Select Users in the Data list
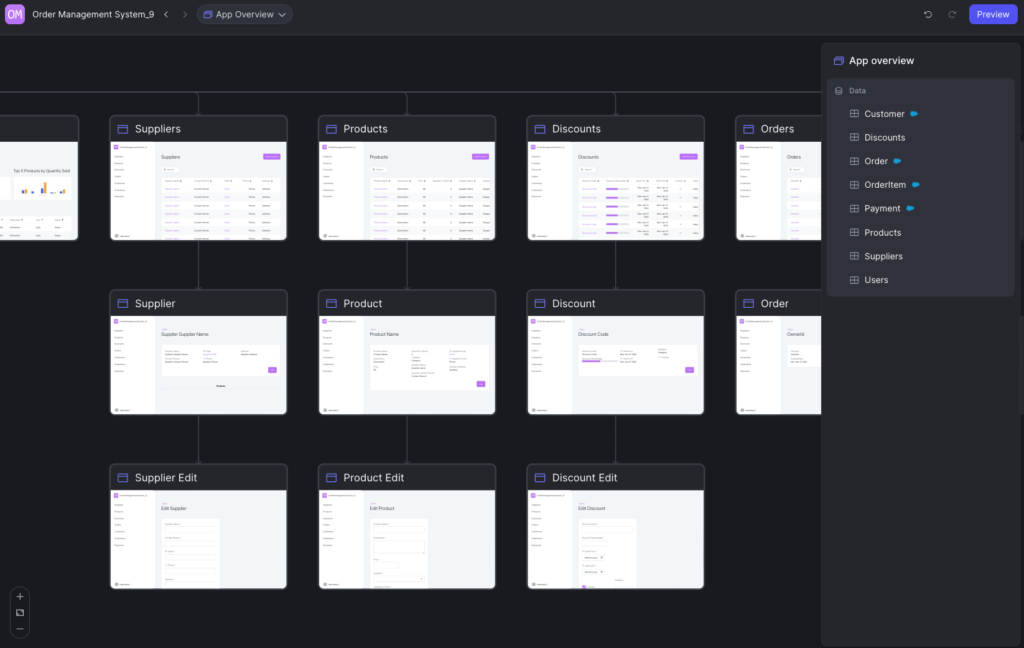The image size is (1024, 648). tap(878, 279)
